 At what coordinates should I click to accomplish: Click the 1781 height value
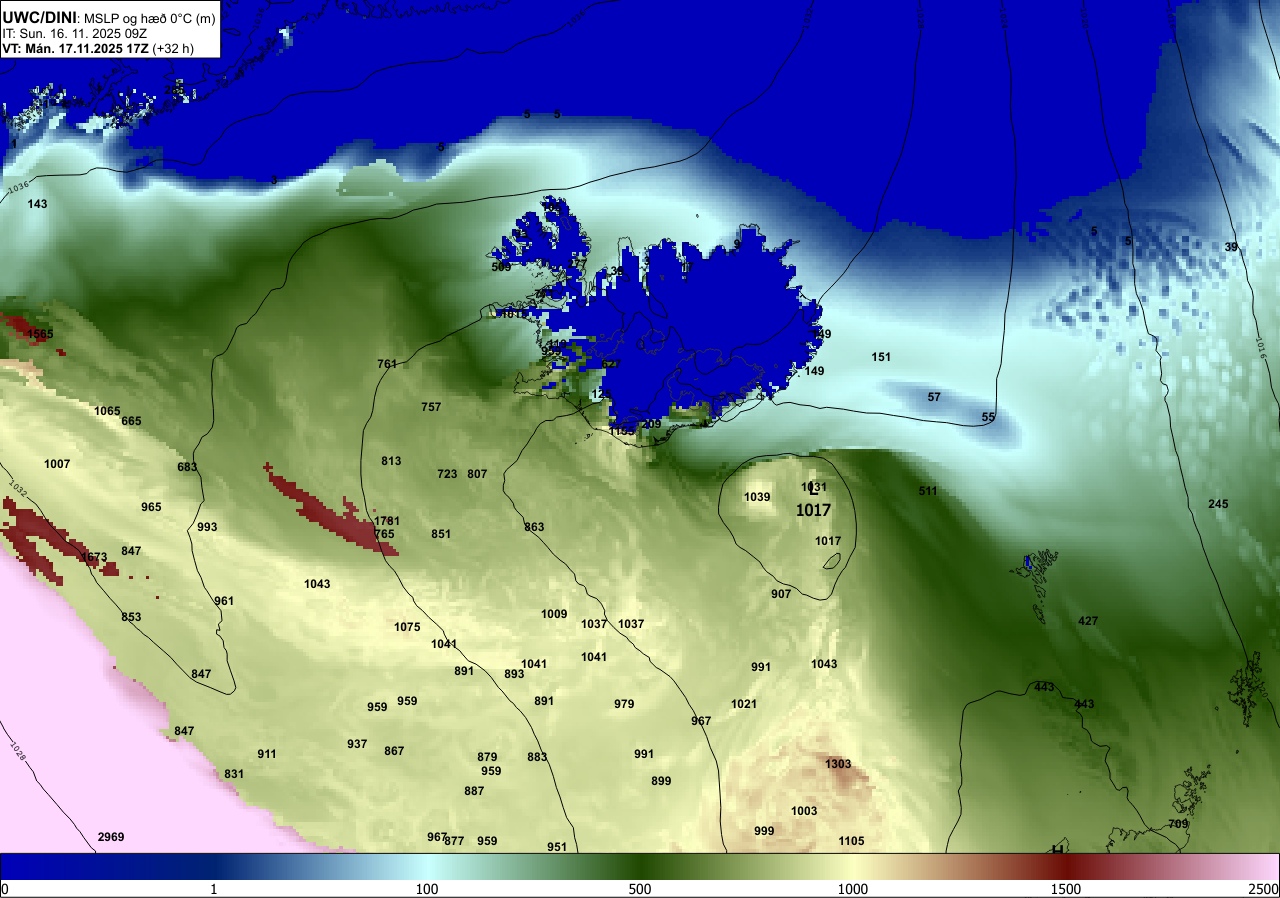click(386, 522)
